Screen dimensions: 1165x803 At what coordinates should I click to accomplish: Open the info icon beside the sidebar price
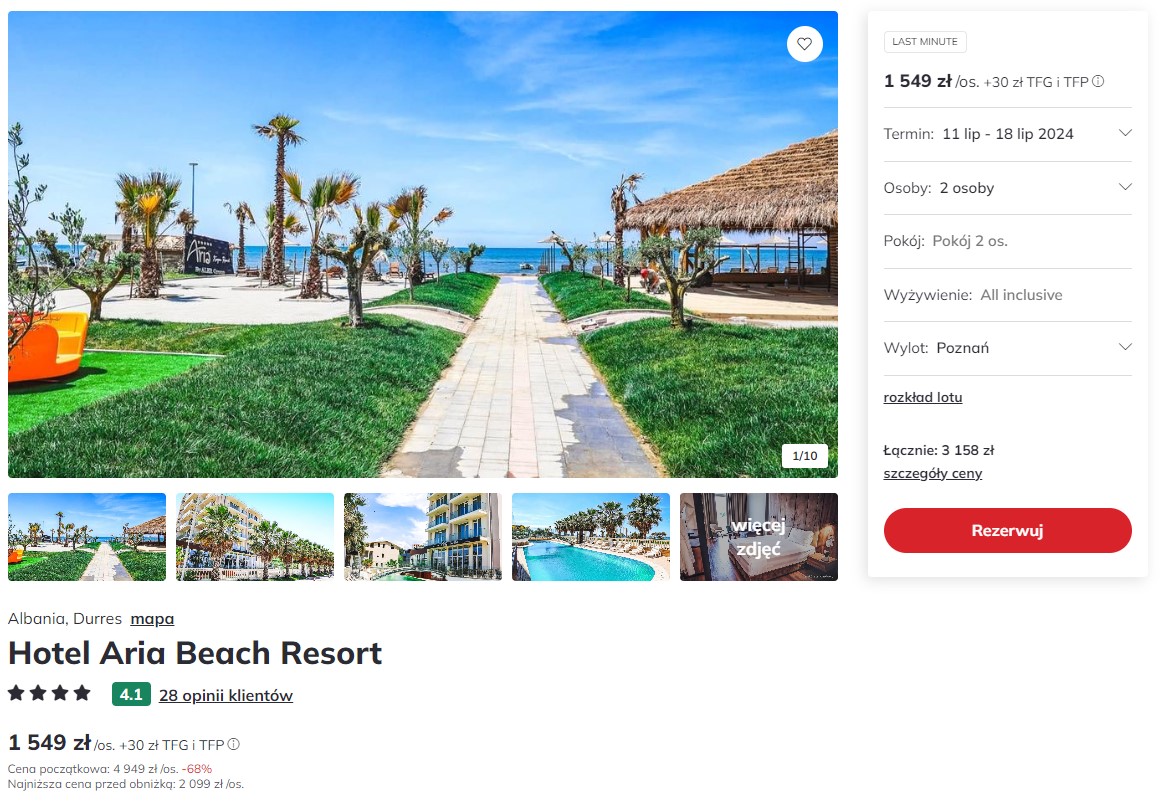pos(1098,82)
